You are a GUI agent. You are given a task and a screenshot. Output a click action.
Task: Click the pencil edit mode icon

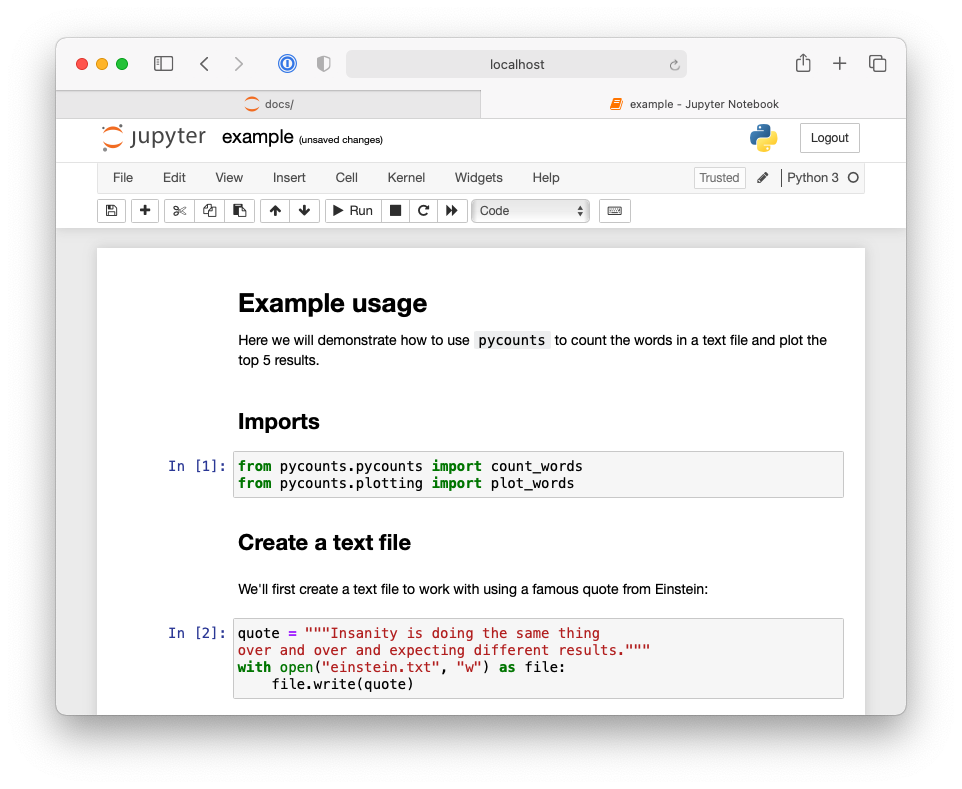click(763, 178)
